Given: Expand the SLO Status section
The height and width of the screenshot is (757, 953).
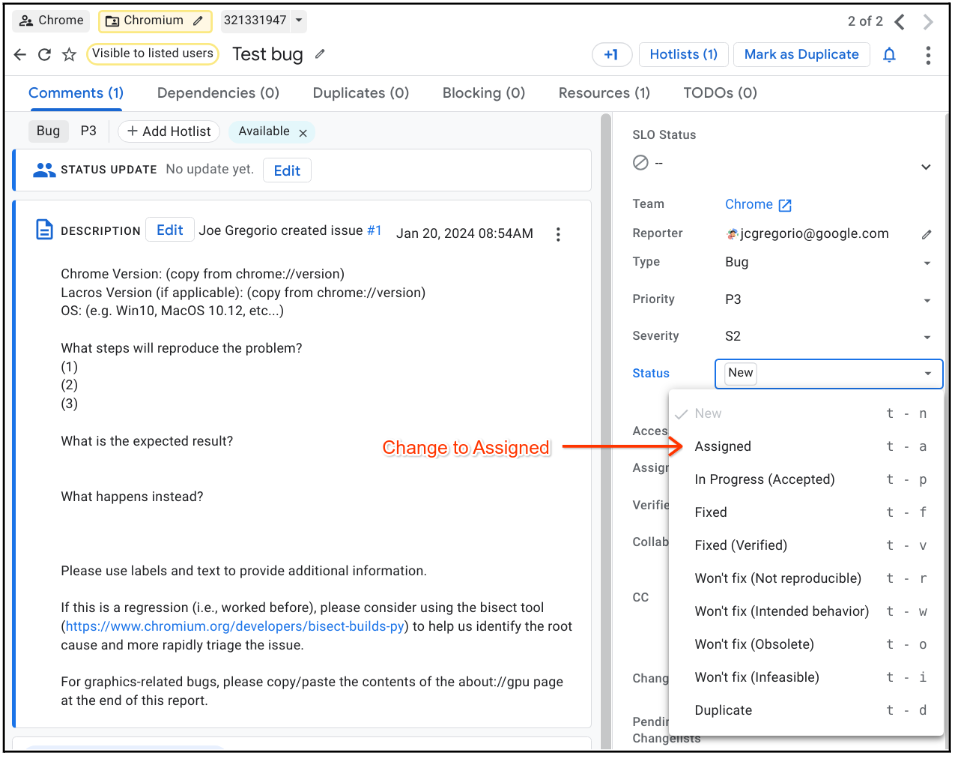Looking at the screenshot, I should [925, 166].
